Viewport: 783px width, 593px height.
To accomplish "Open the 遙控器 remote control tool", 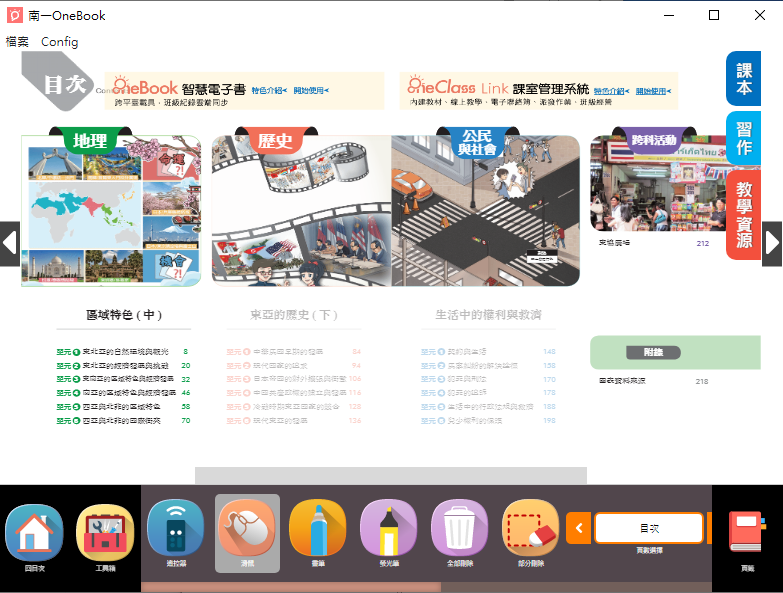I will (176, 528).
